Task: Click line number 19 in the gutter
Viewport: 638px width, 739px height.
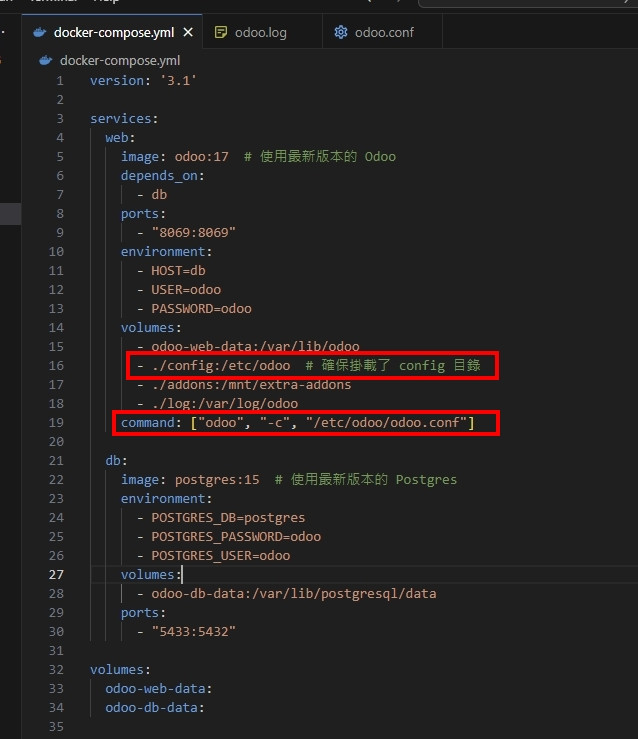Action: click(x=56, y=423)
